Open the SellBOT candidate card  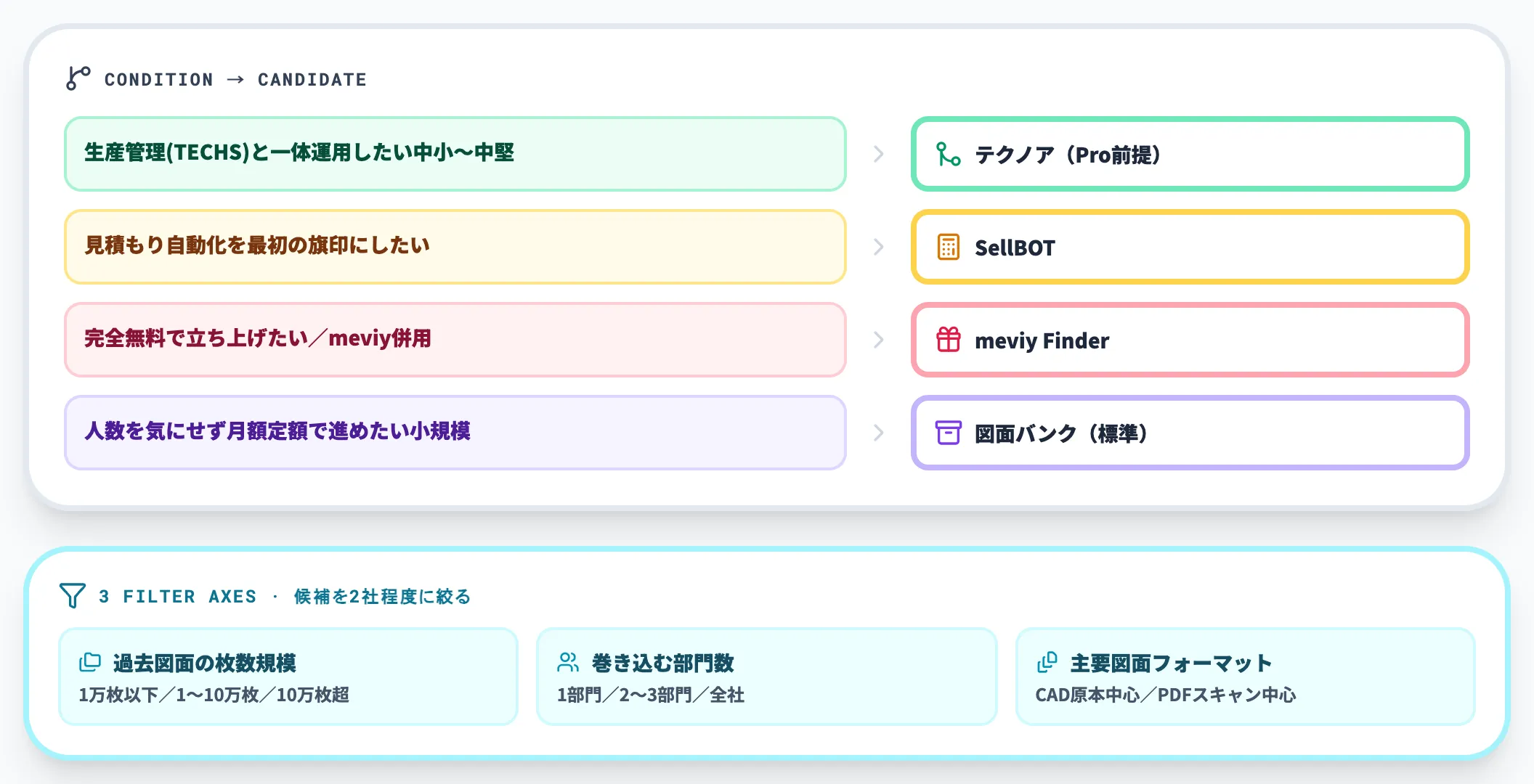1190,247
